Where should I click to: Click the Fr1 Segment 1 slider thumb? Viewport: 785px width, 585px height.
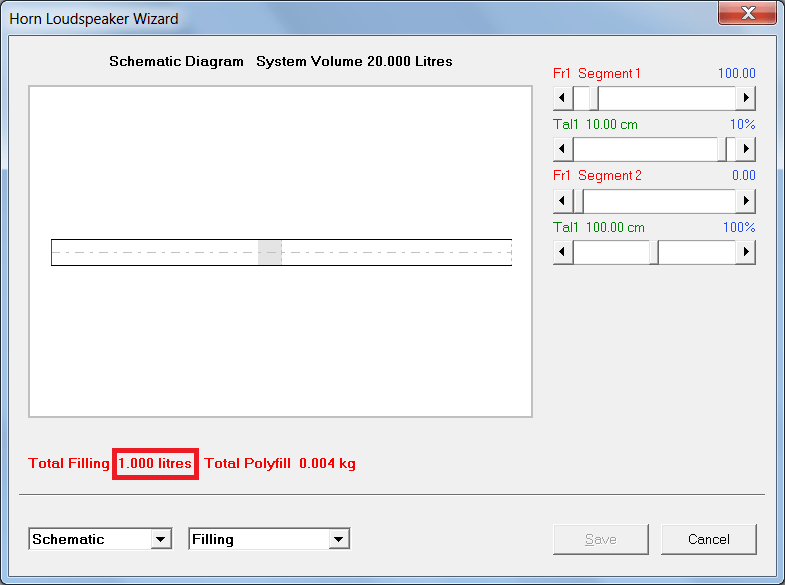pos(594,98)
